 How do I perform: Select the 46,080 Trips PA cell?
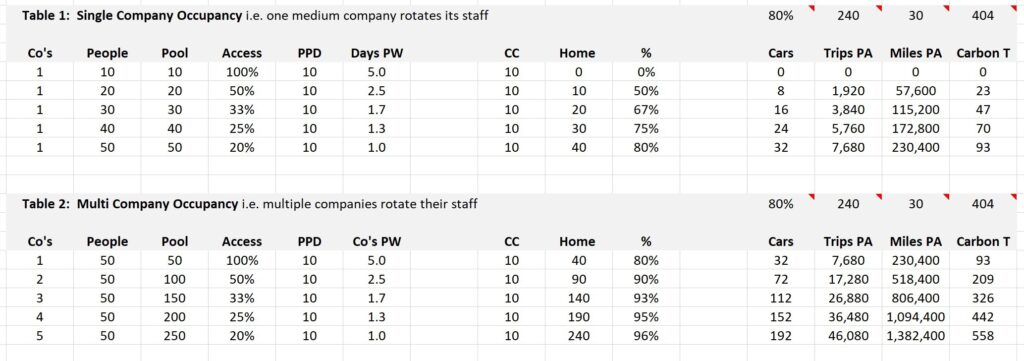[848, 336]
